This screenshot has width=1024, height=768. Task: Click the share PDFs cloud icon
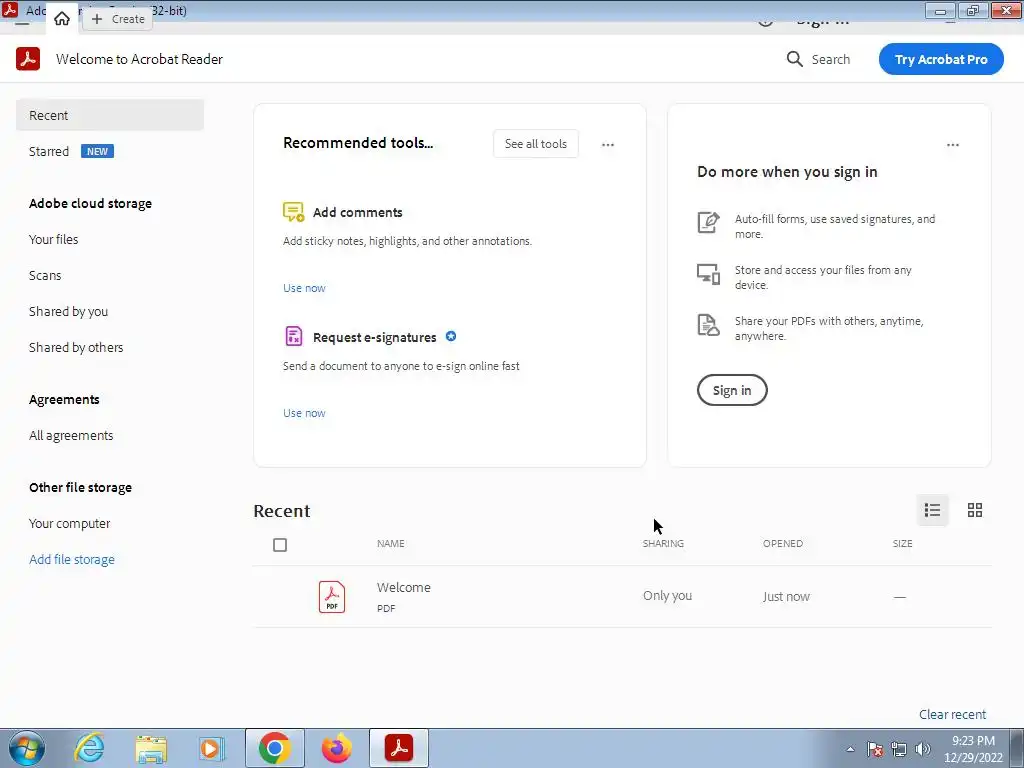708,325
